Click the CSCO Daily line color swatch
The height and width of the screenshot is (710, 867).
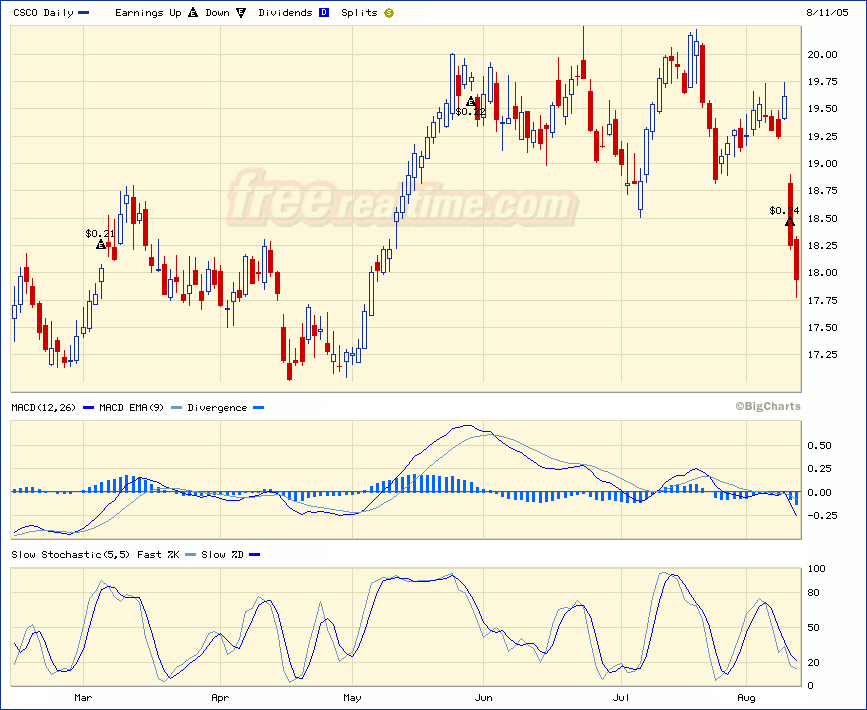coord(83,13)
